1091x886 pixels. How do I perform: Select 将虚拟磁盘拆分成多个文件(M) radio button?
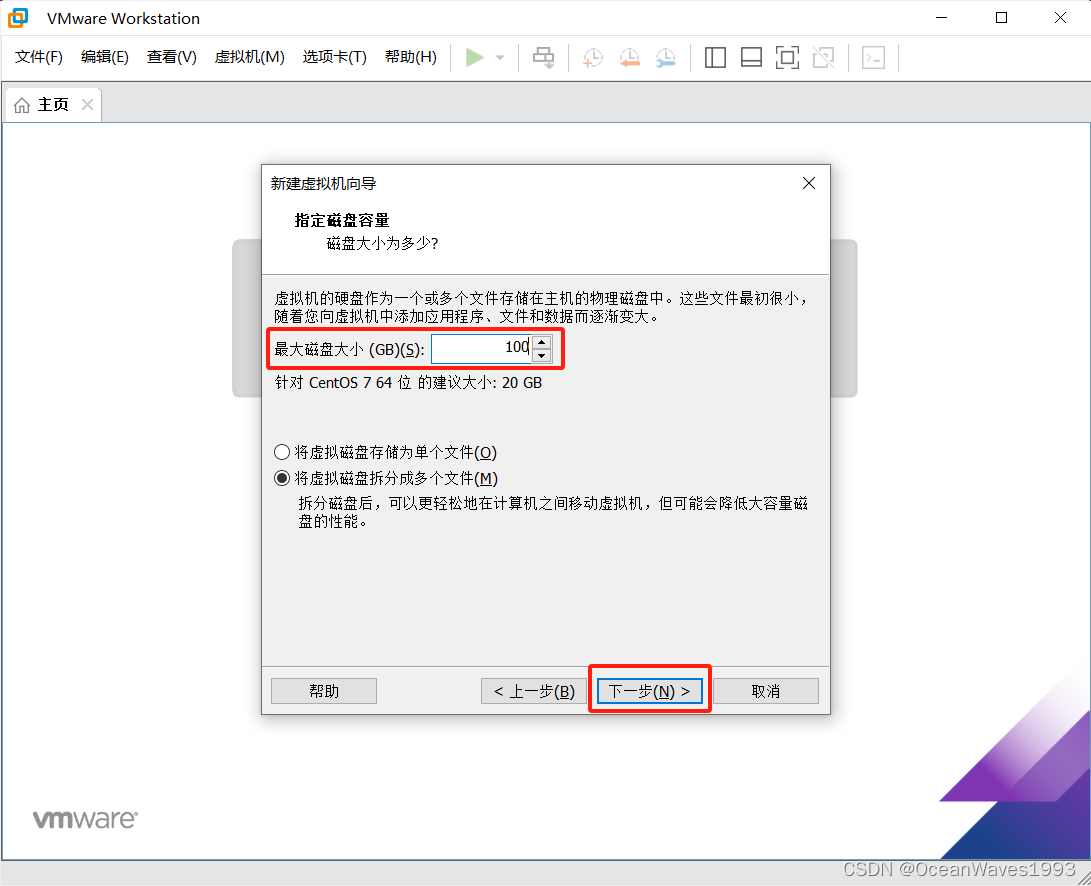pyautogui.click(x=282, y=478)
